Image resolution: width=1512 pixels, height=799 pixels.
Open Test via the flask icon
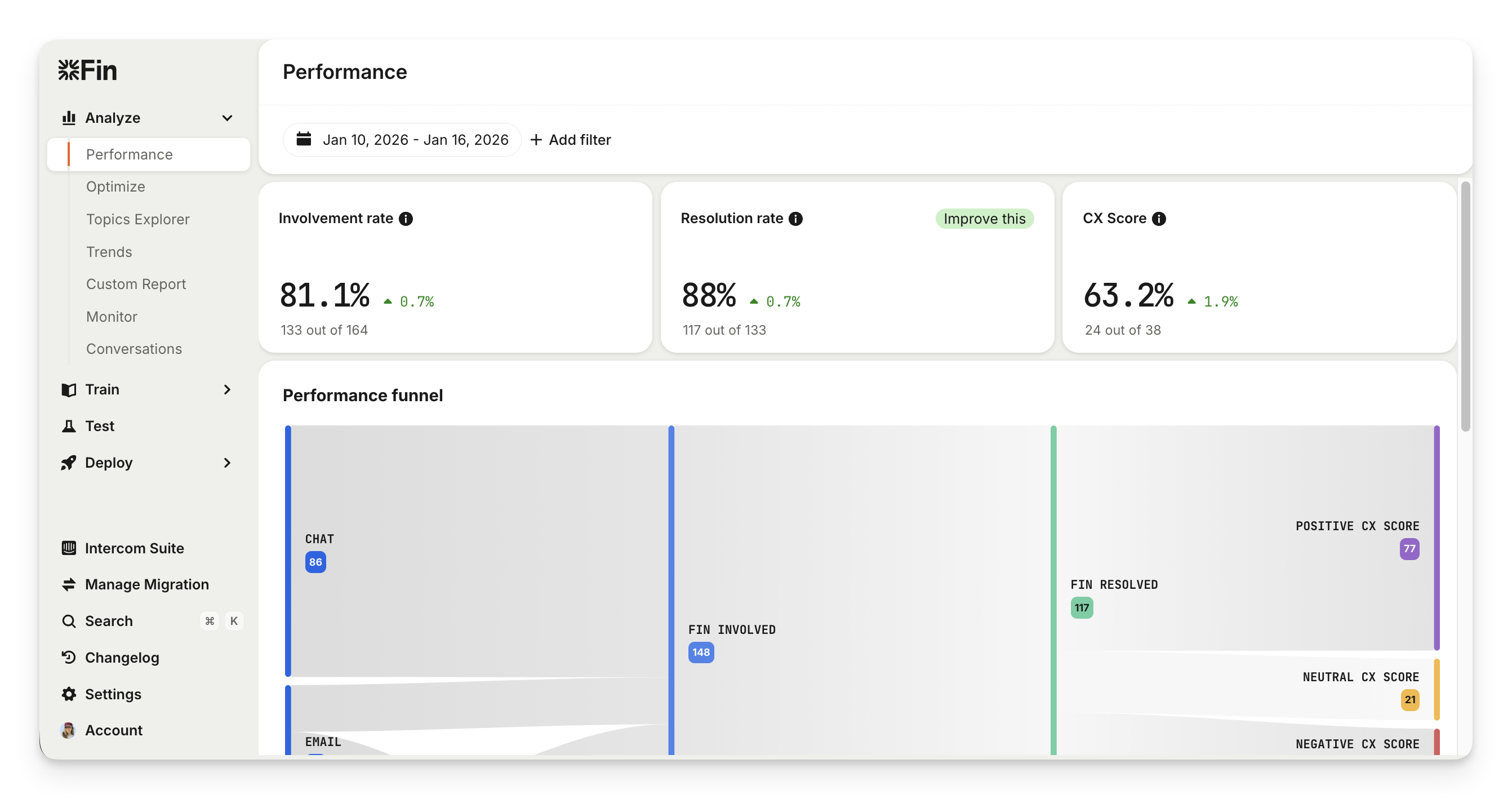(69, 426)
